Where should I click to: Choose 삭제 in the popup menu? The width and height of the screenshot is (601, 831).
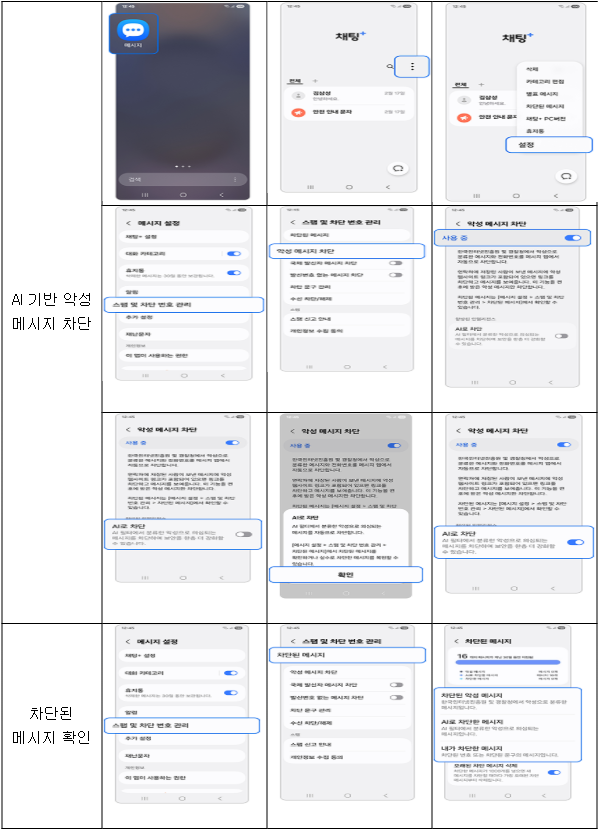coord(532,69)
